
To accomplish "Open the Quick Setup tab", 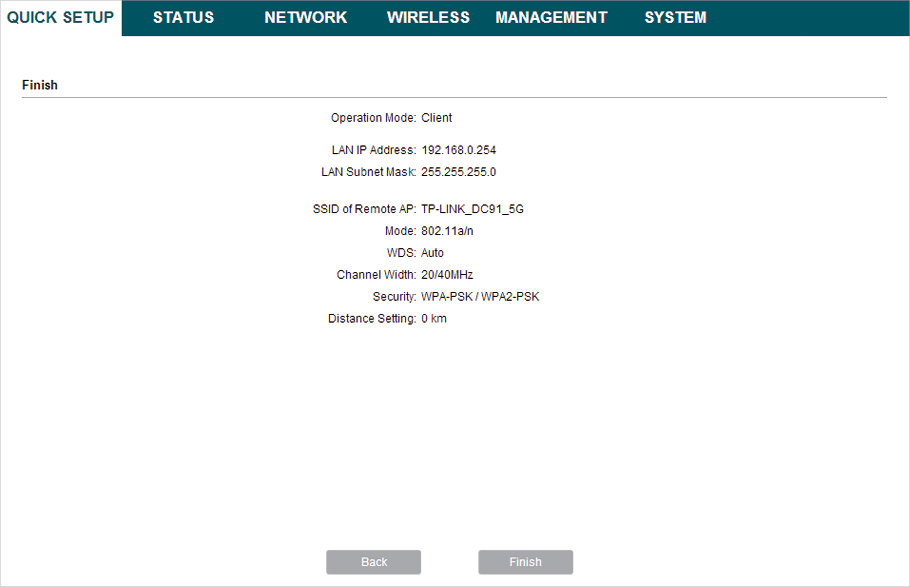I will pyautogui.click(x=60, y=18).
